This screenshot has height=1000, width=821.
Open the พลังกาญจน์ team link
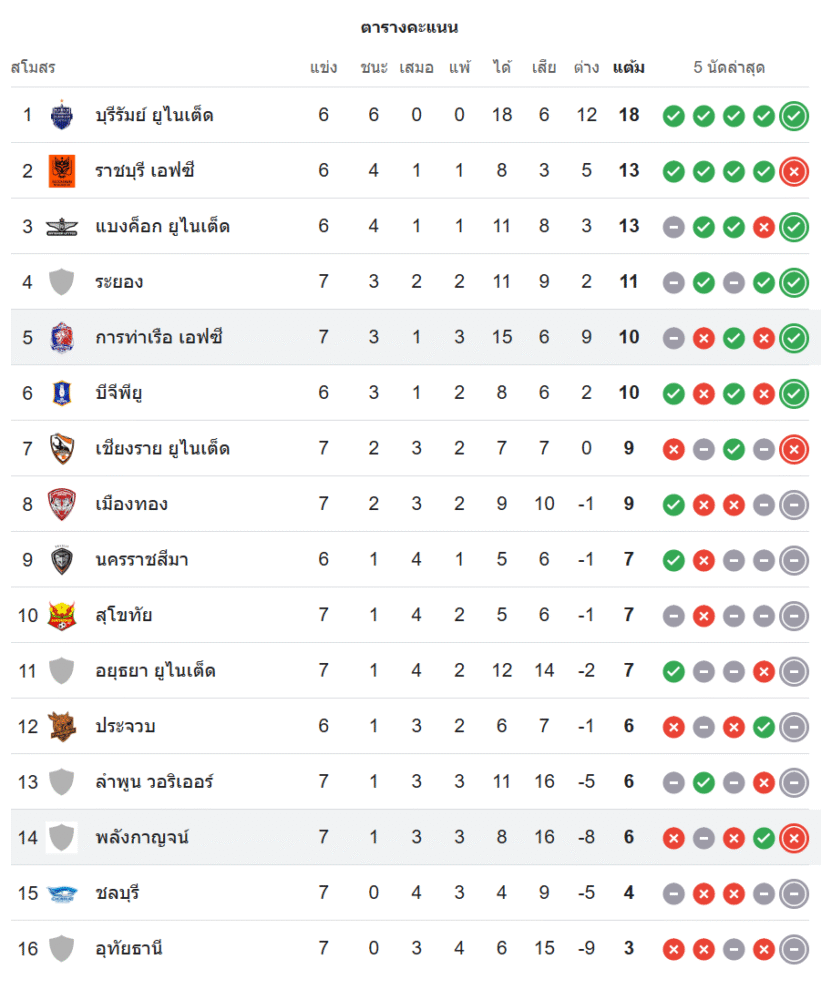(140, 837)
